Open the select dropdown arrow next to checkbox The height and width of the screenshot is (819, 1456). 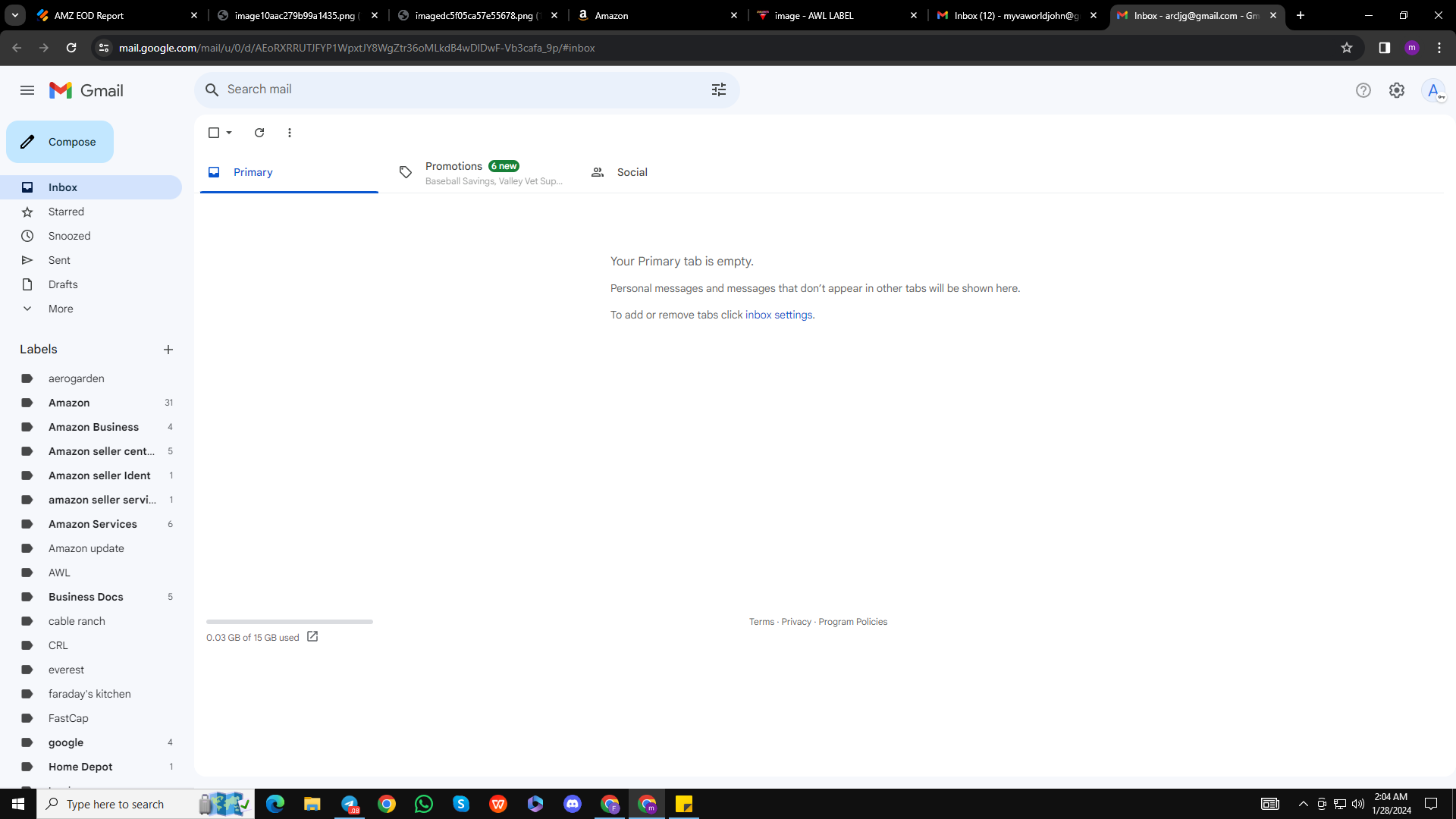click(229, 133)
